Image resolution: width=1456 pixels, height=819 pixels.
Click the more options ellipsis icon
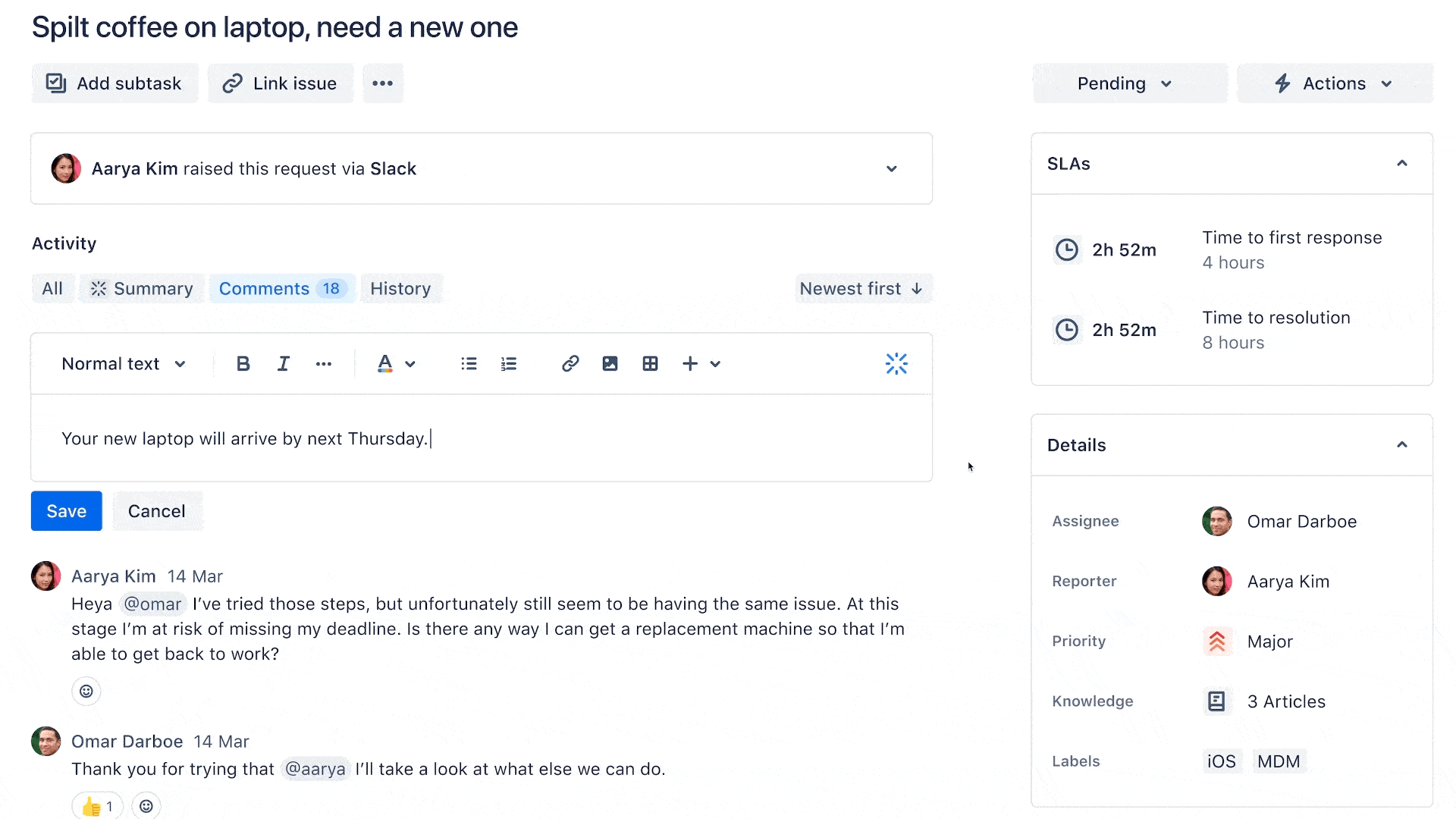(x=381, y=83)
